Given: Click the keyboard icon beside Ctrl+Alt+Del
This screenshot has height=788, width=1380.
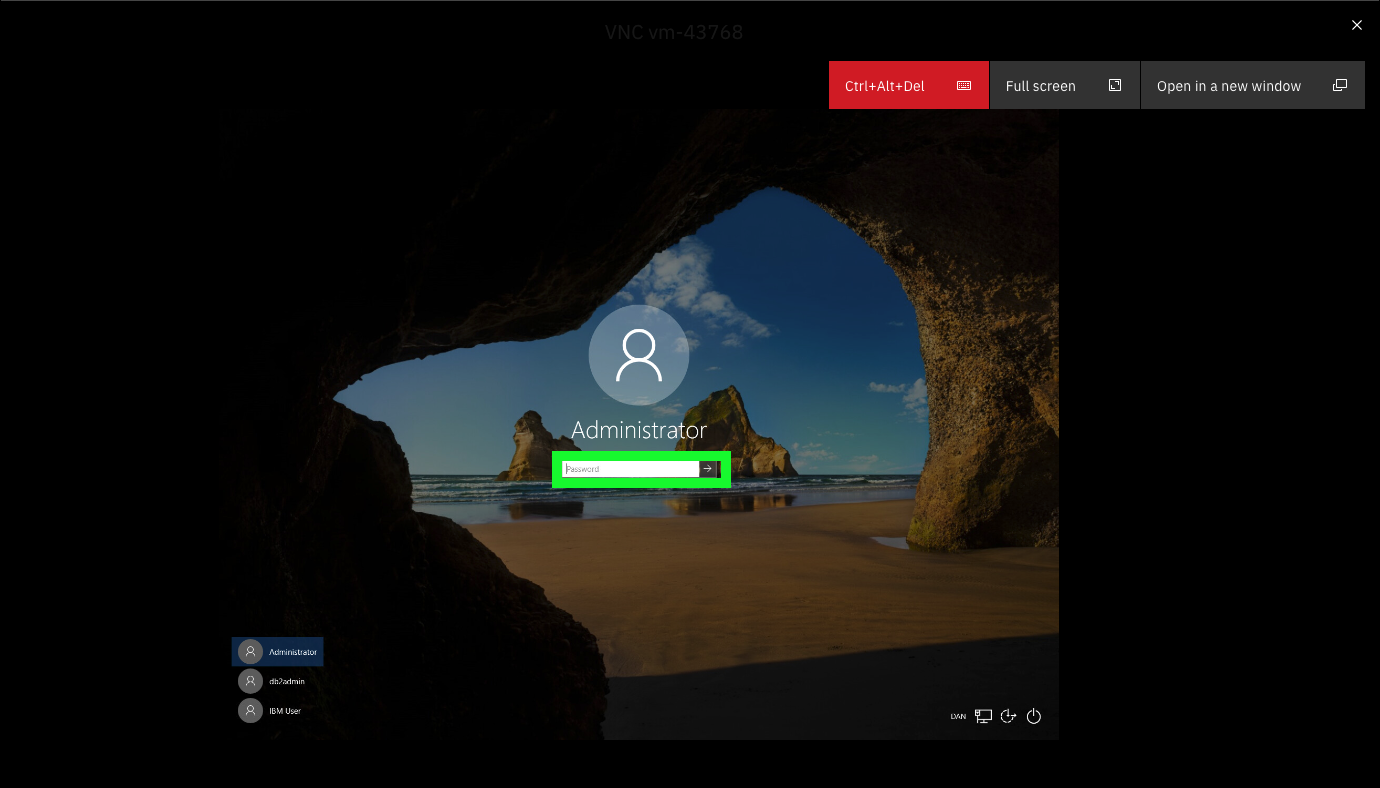Looking at the screenshot, I should (x=964, y=86).
